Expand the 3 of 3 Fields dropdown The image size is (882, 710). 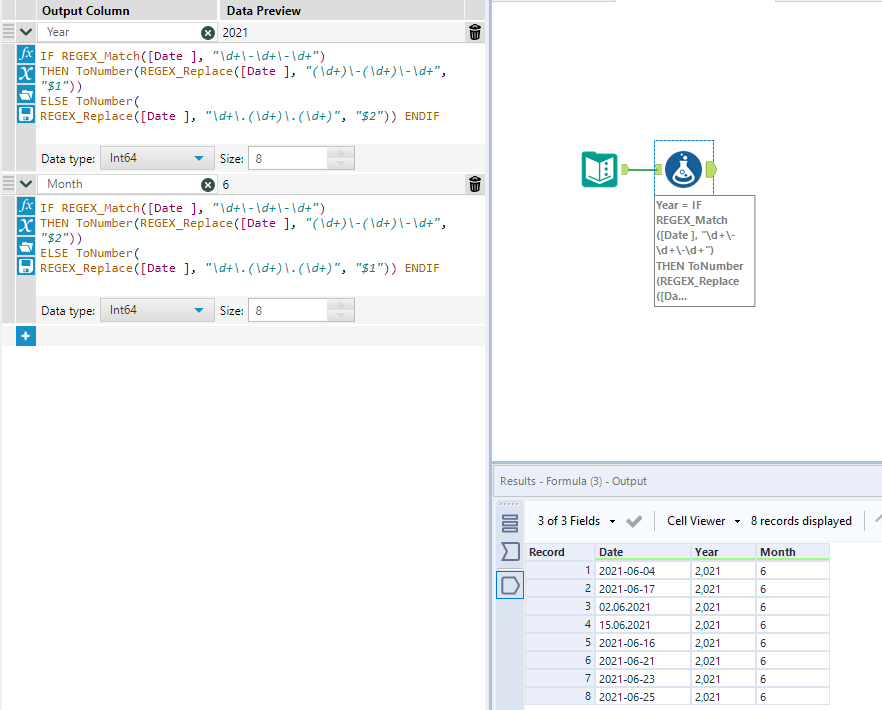(x=575, y=521)
